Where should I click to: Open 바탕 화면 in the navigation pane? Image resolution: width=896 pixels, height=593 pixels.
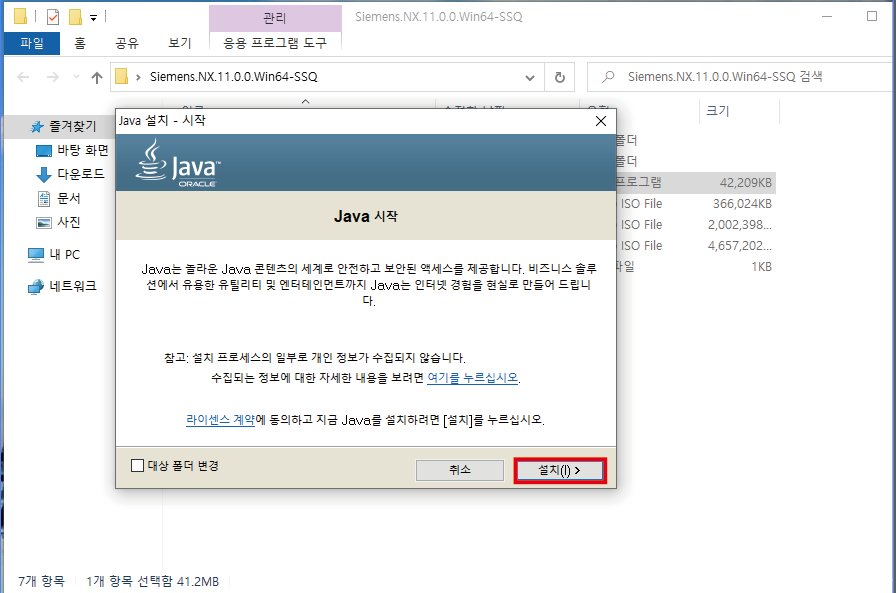pos(82,150)
